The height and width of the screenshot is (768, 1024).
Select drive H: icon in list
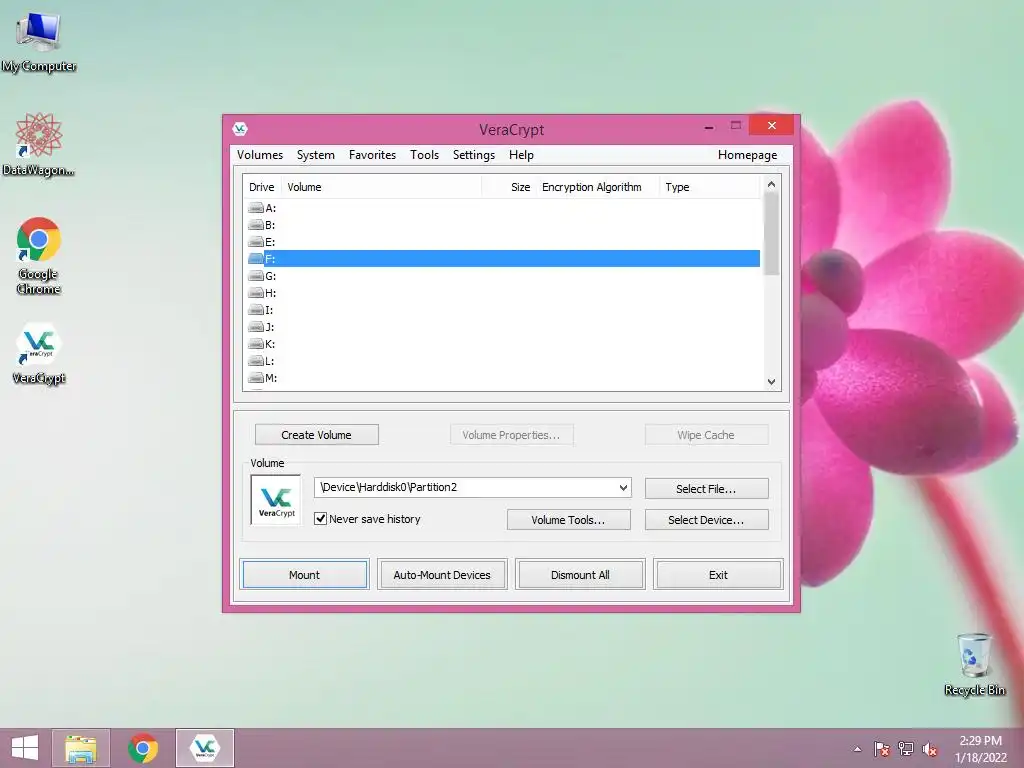[255, 293]
